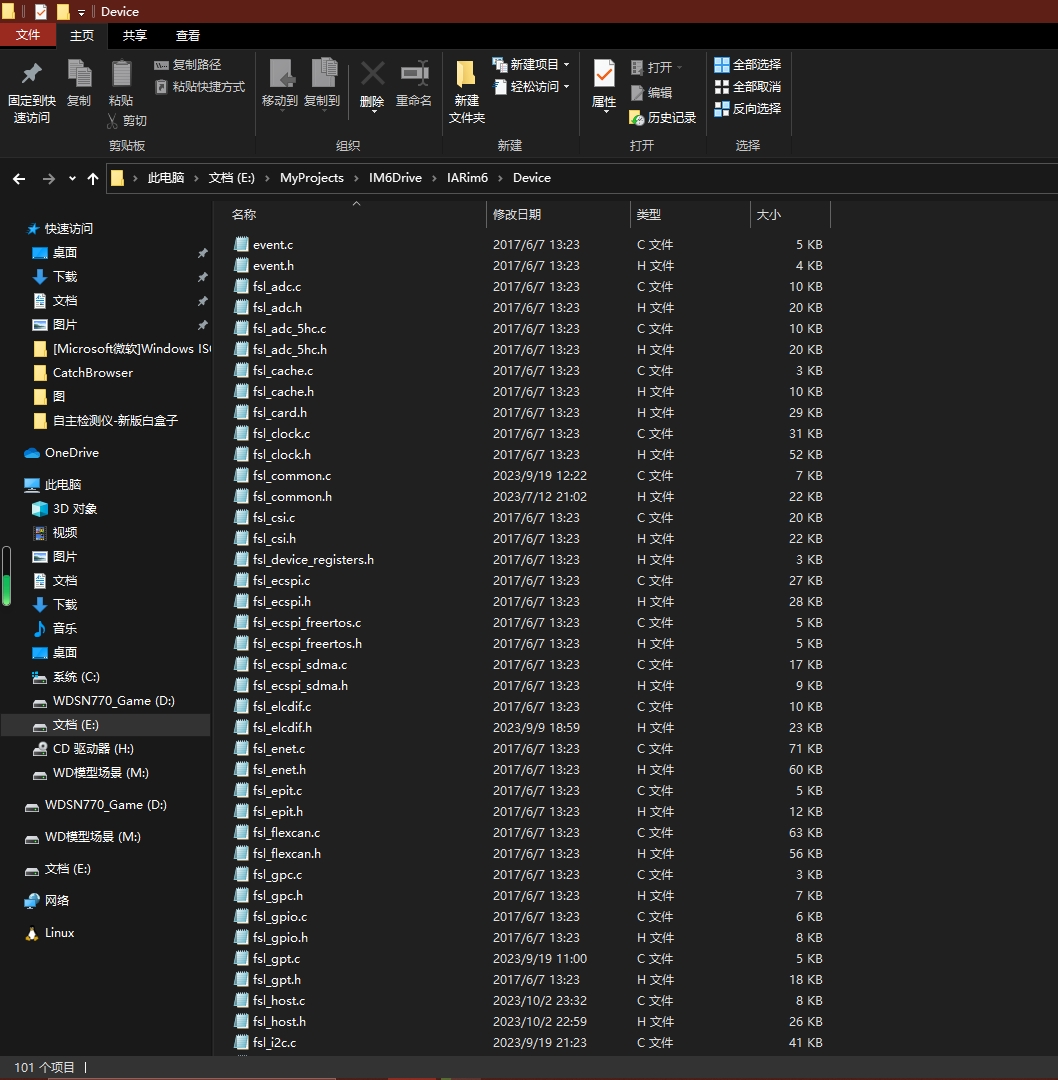This screenshot has height=1080, width=1058.
Task: Create a folder with 新建文件夹 icon
Action: tap(466, 73)
